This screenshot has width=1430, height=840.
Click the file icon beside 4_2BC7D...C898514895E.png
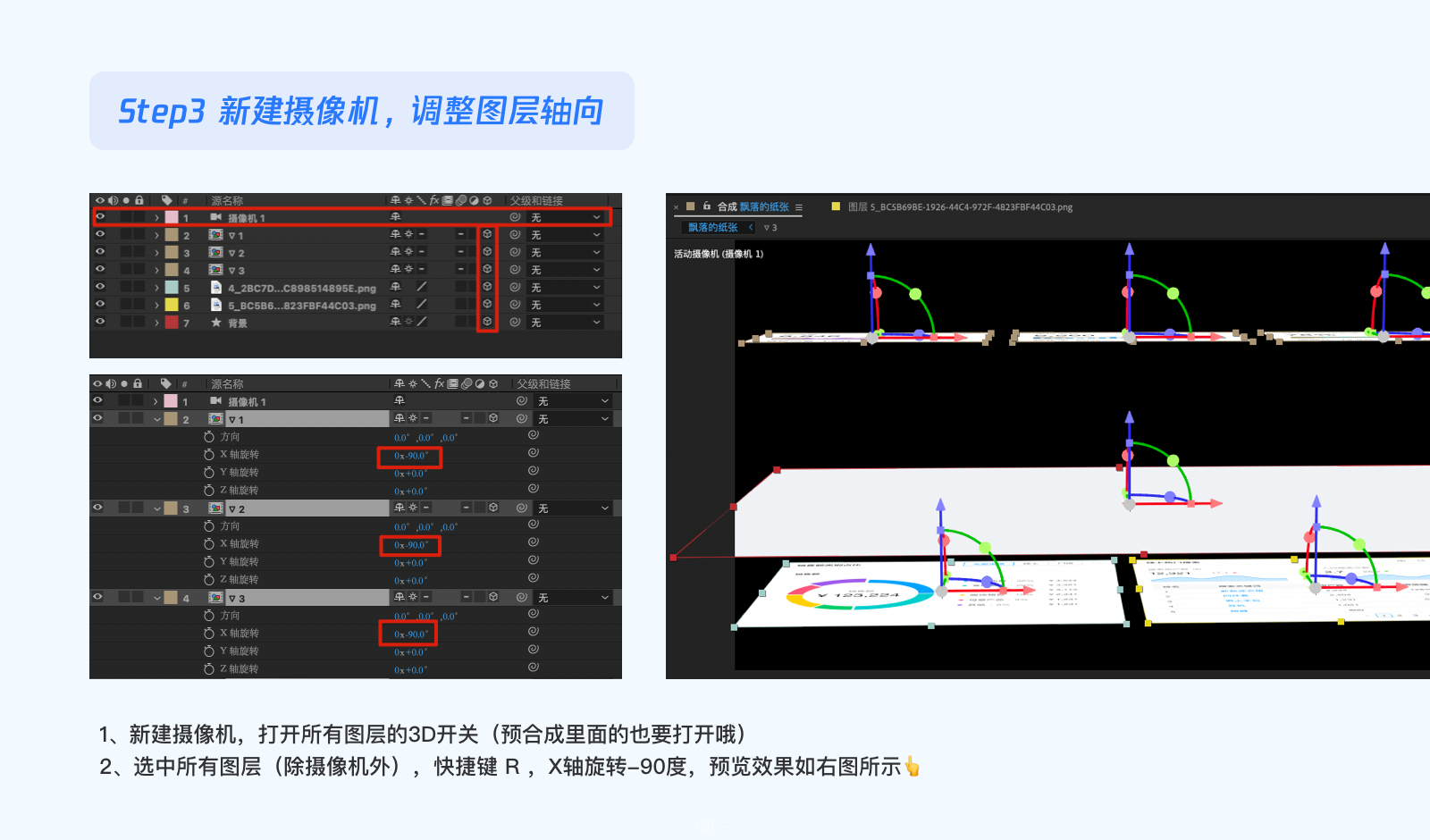coord(216,288)
